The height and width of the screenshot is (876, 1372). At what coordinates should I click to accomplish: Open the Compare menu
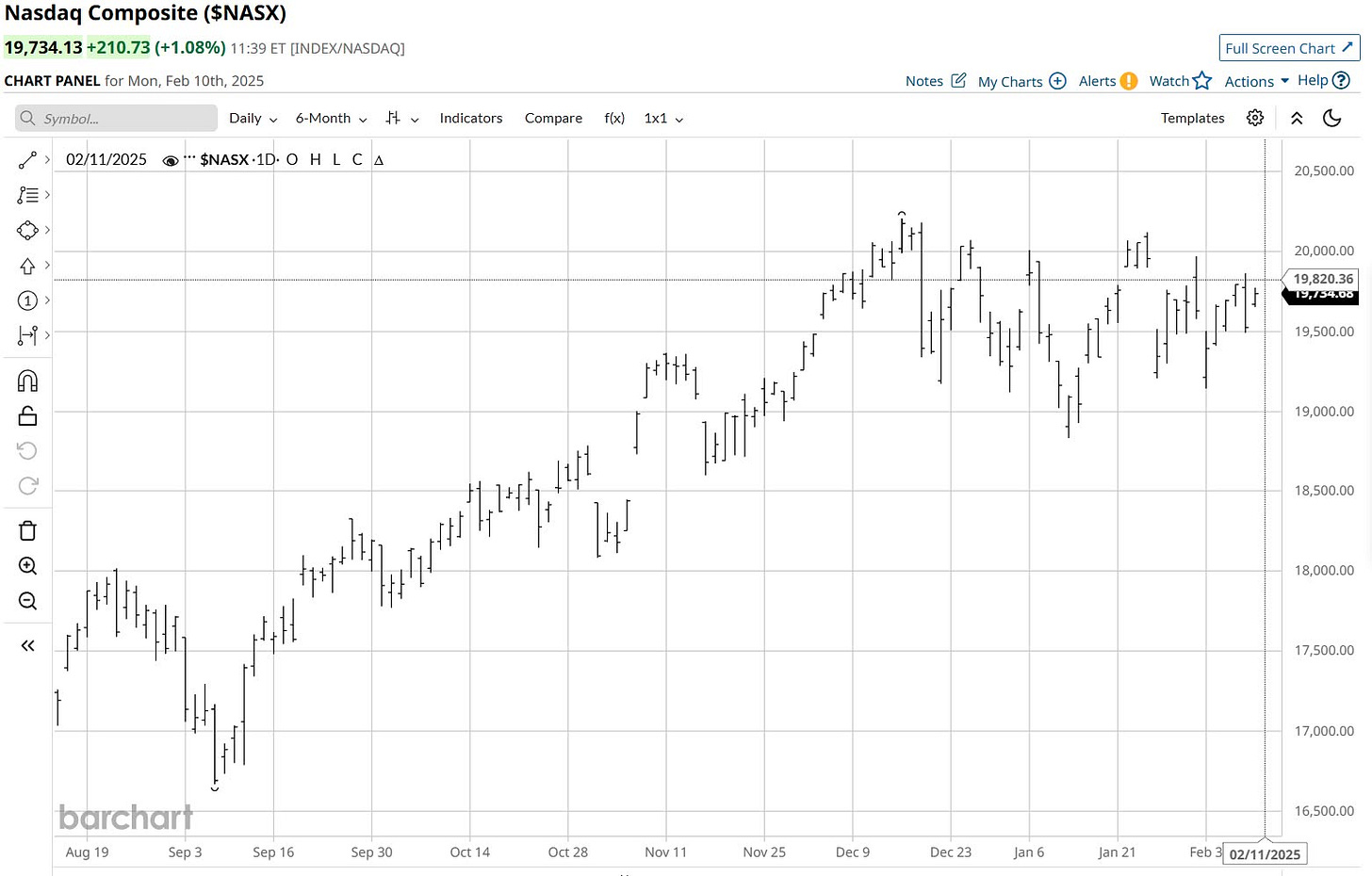coord(553,118)
